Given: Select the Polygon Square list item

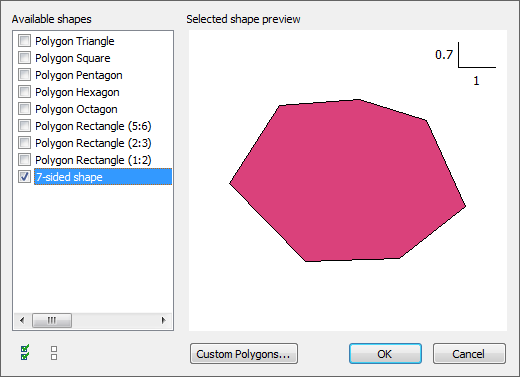Looking at the screenshot, I should click(73, 58).
